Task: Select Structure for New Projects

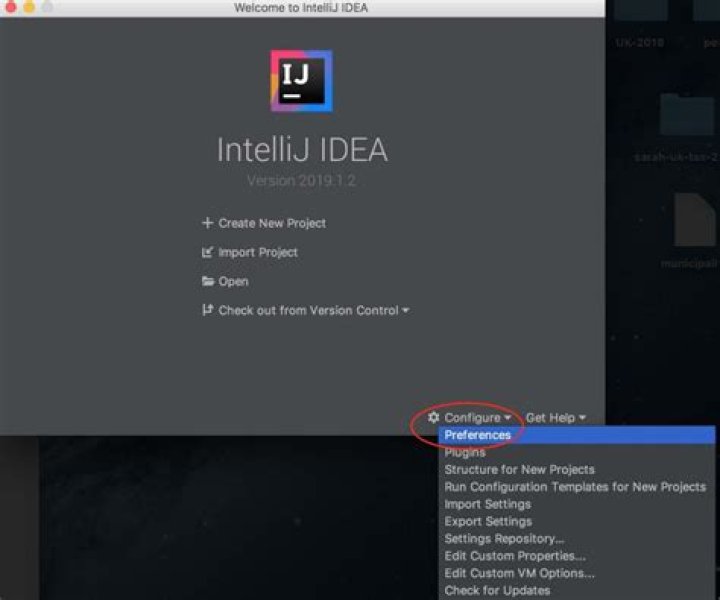Action: point(519,470)
